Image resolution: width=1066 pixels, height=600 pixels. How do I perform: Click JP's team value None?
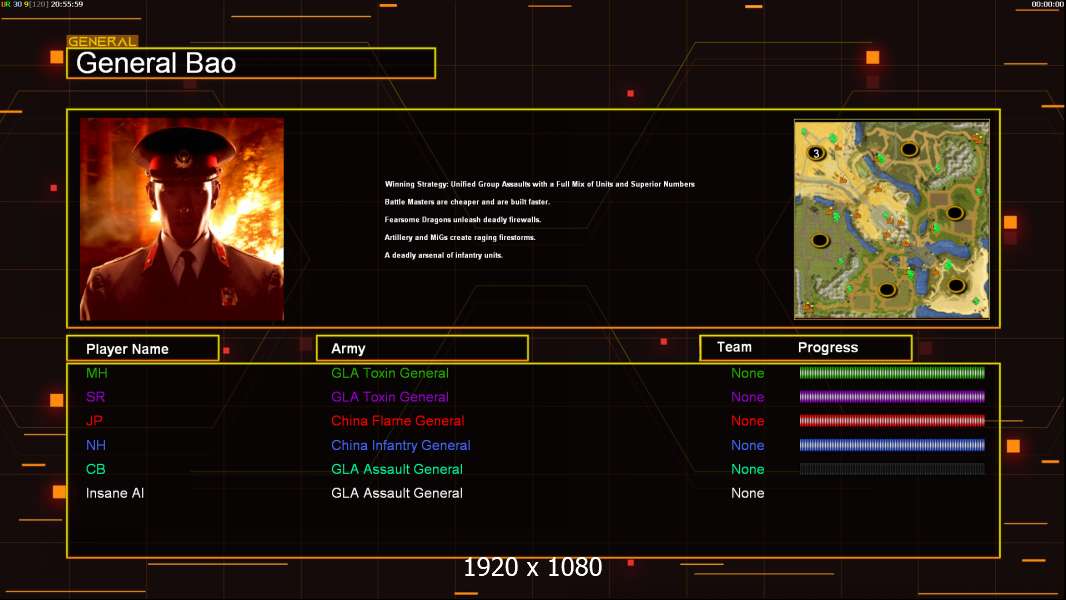(x=747, y=421)
